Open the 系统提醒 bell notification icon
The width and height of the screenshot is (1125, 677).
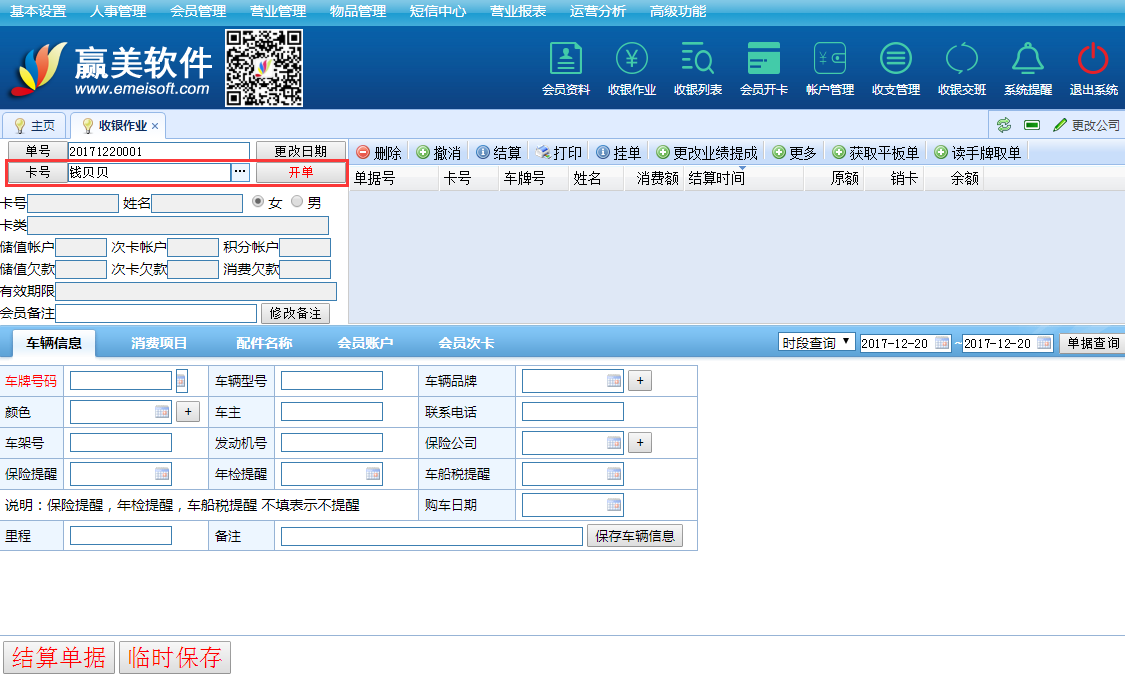(1028, 60)
